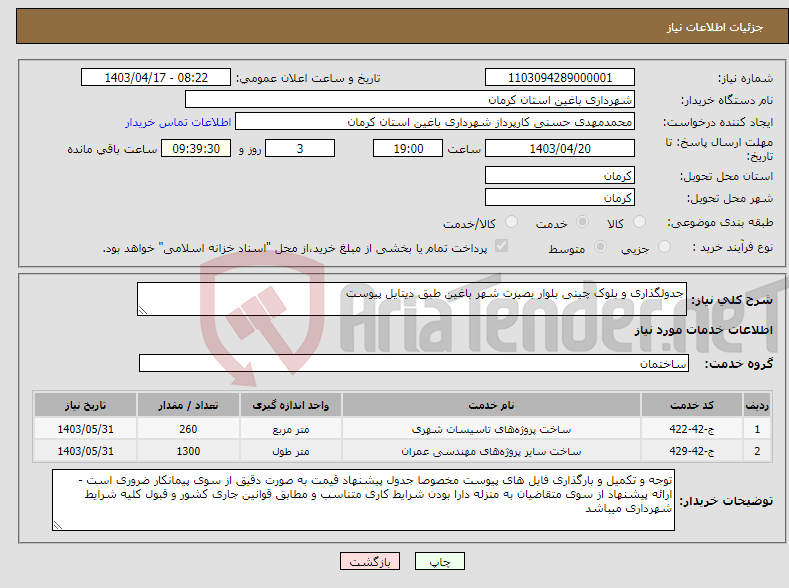Open the اطلاعات تماس خریدار link

click(x=178, y=122)
